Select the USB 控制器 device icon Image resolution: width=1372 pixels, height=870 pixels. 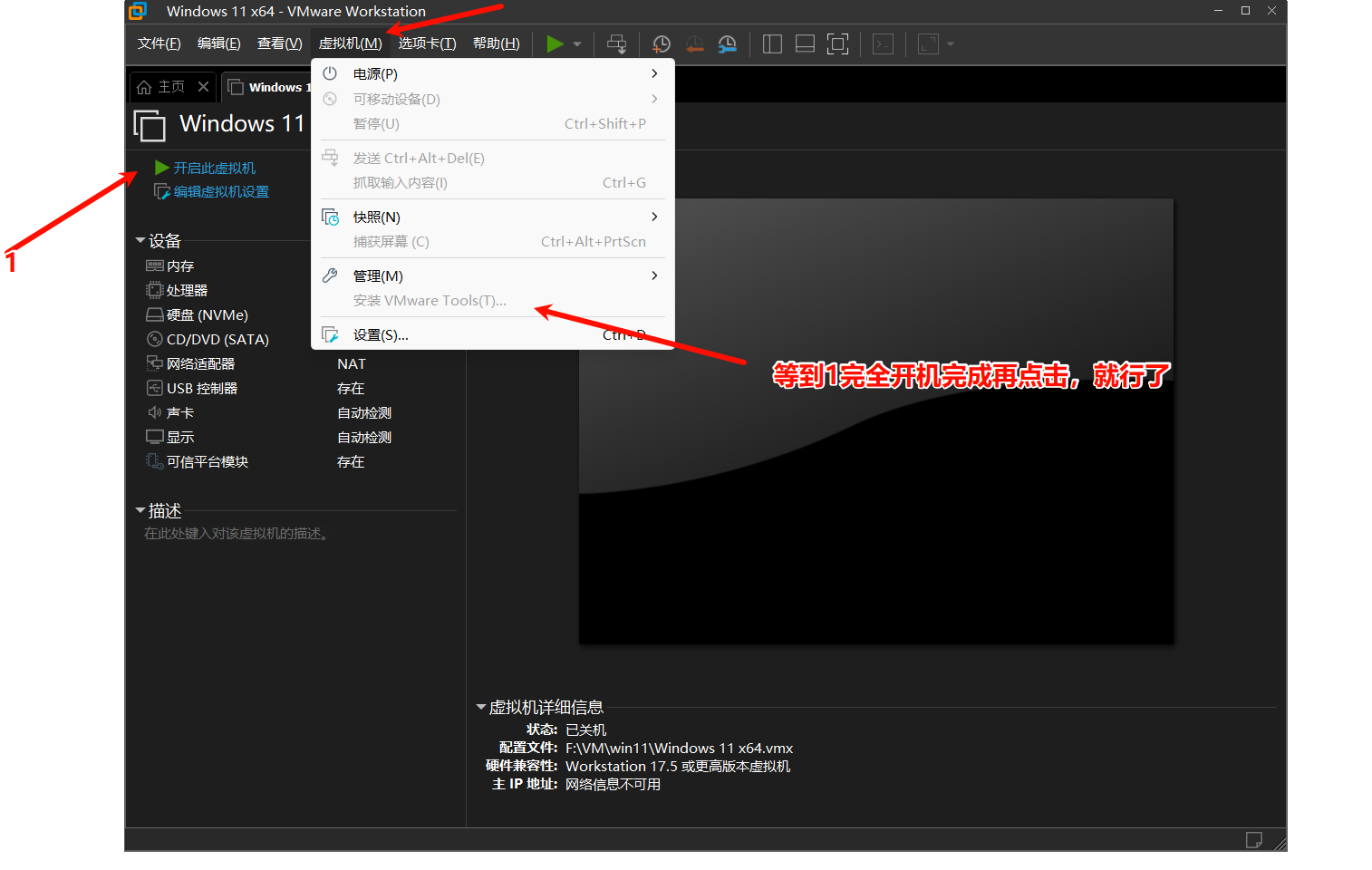point(155,388)
